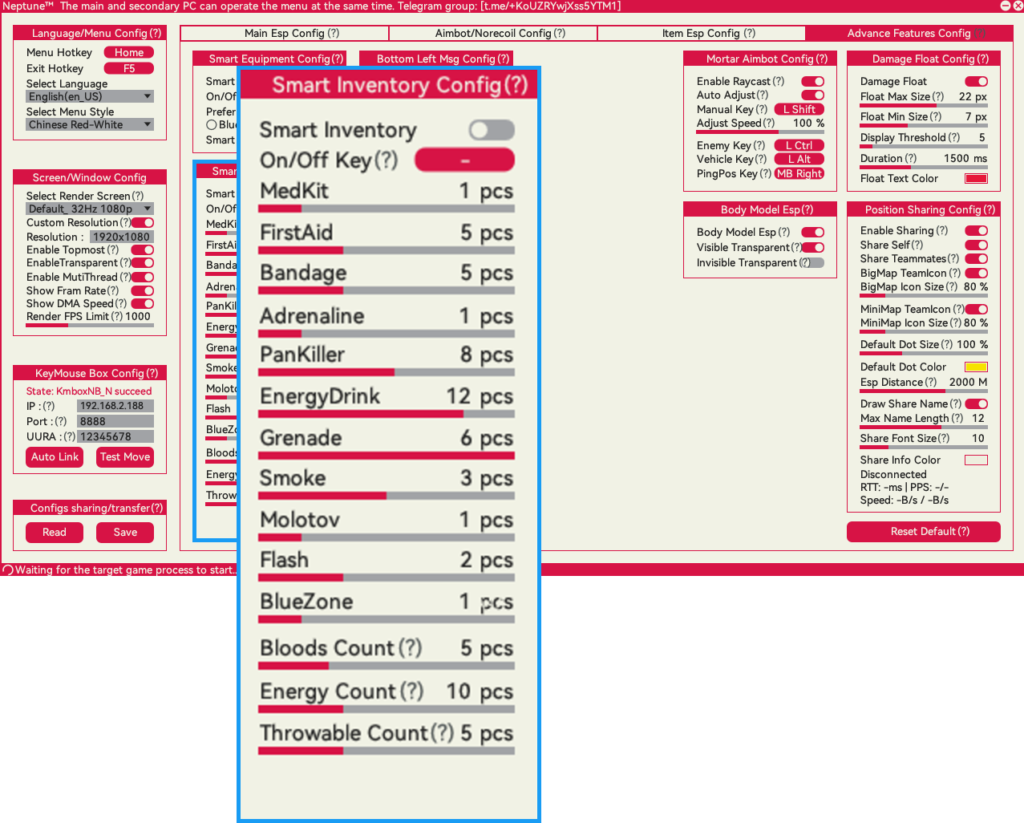Toggle Visible Transparent switch
1024x823 pixels.
pyautogui.click(x=812, y=248)
